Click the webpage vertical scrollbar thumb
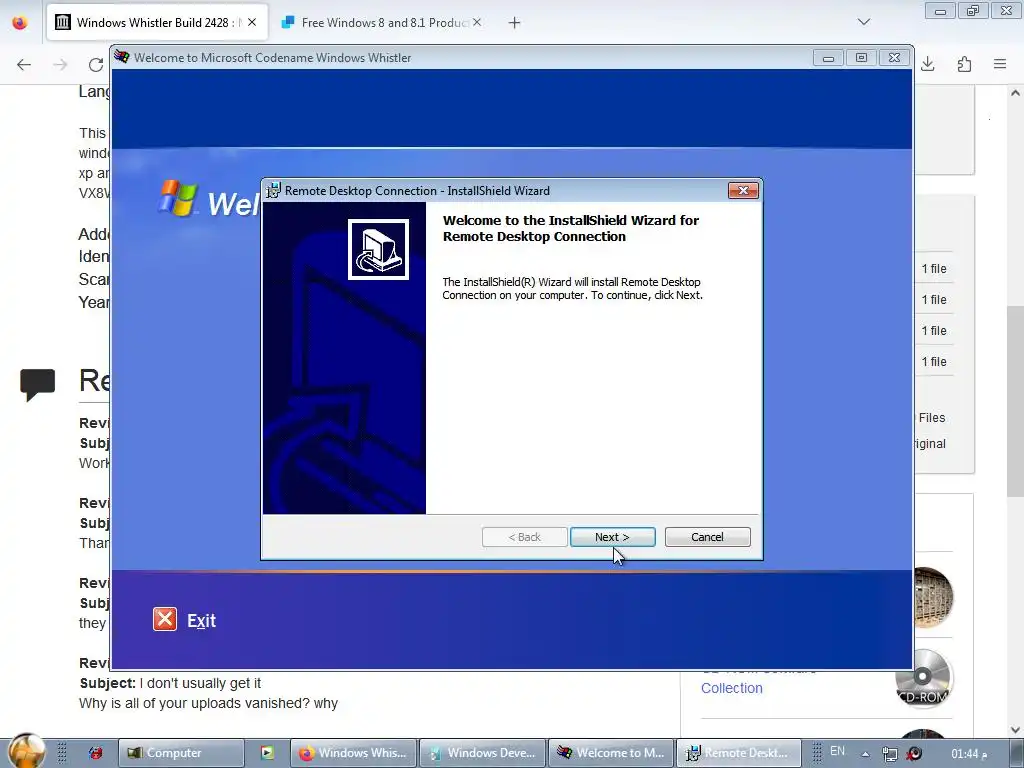Screen dimensions: 1024x768 click(1015, 400)
